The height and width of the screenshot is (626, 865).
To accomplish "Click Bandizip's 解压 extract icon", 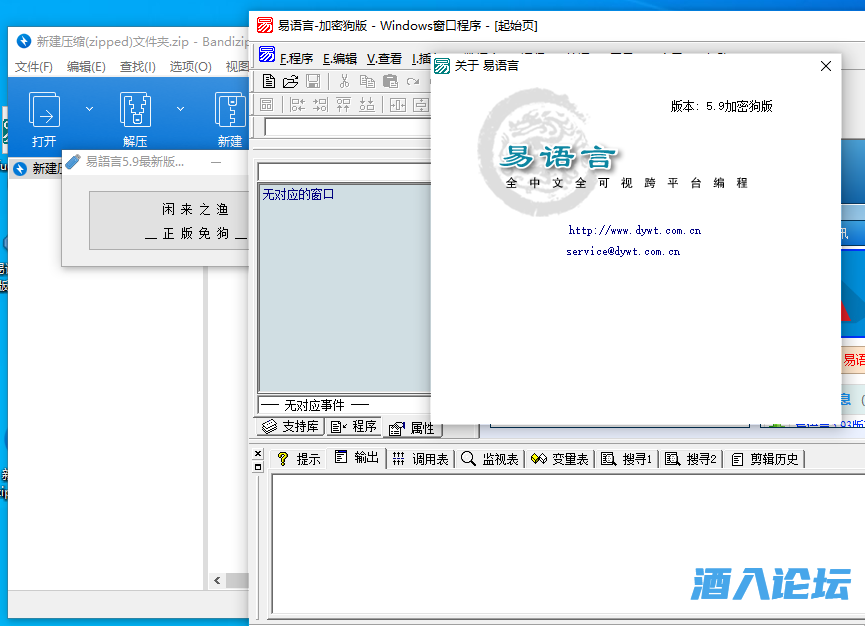I will (135, 119).
